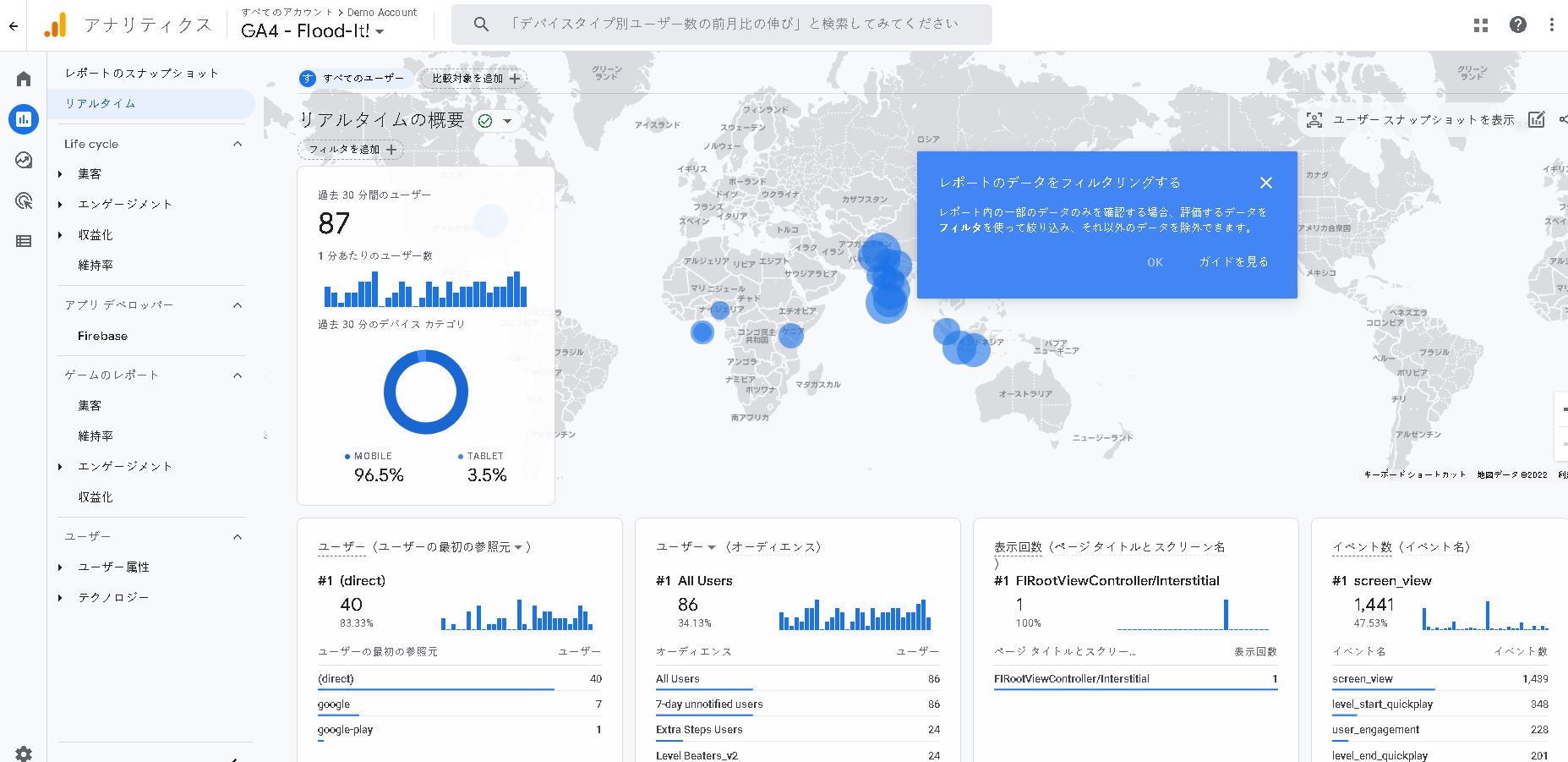Open 収益化 under game reports
Screen dimensions: 1568x762
pos(96,497)
